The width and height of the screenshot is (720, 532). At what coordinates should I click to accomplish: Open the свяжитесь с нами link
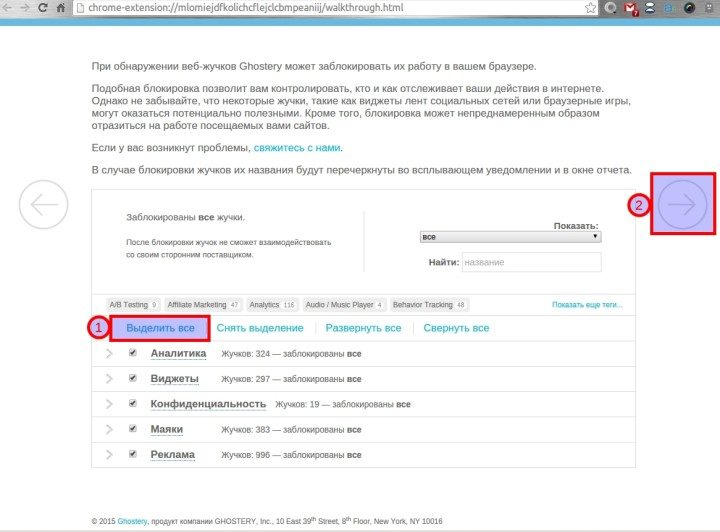(297, 147)
